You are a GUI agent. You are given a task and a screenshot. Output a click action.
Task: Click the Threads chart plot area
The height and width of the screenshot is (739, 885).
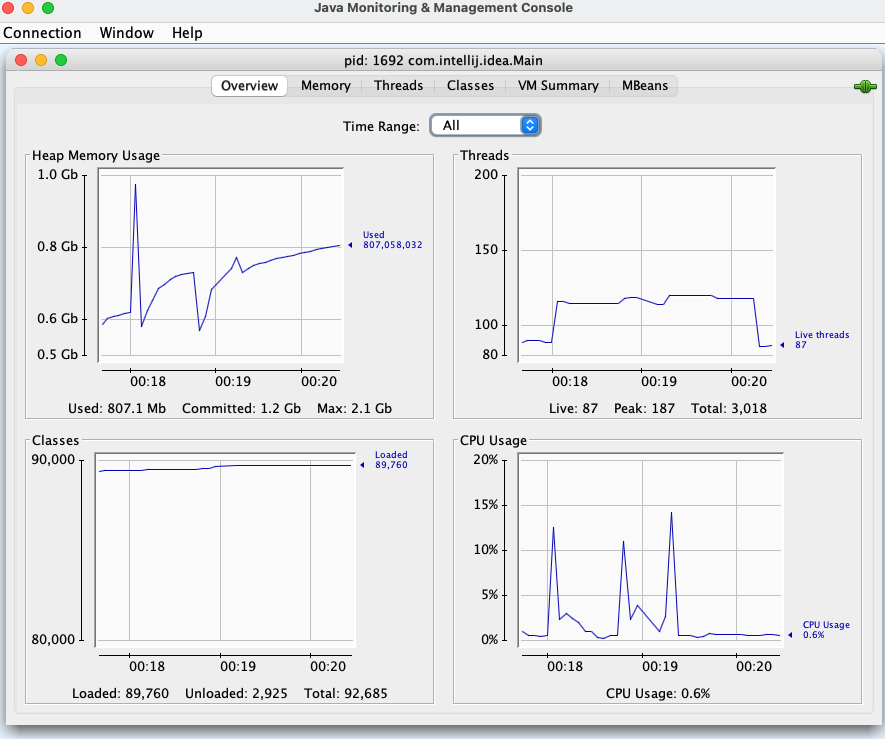[x=647, y=265]
